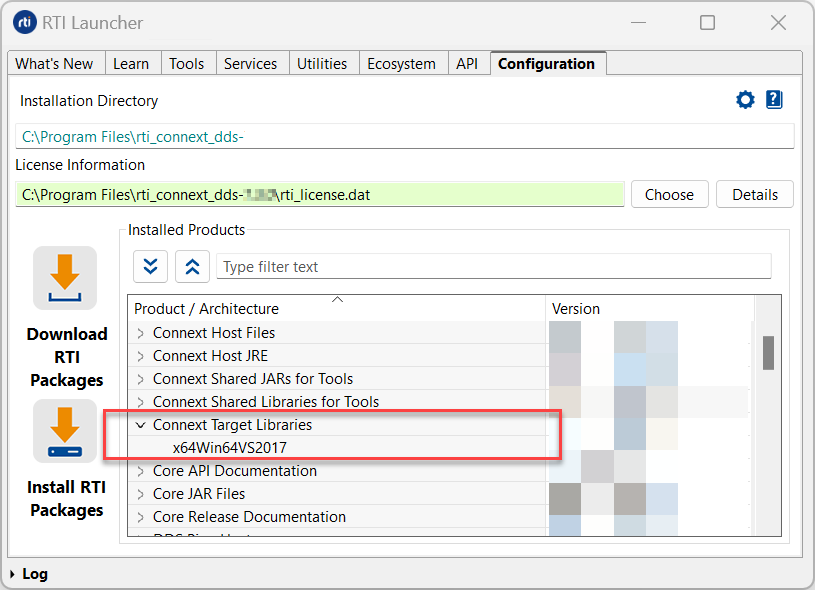Open settings with the gear icon

coord(745,100)
